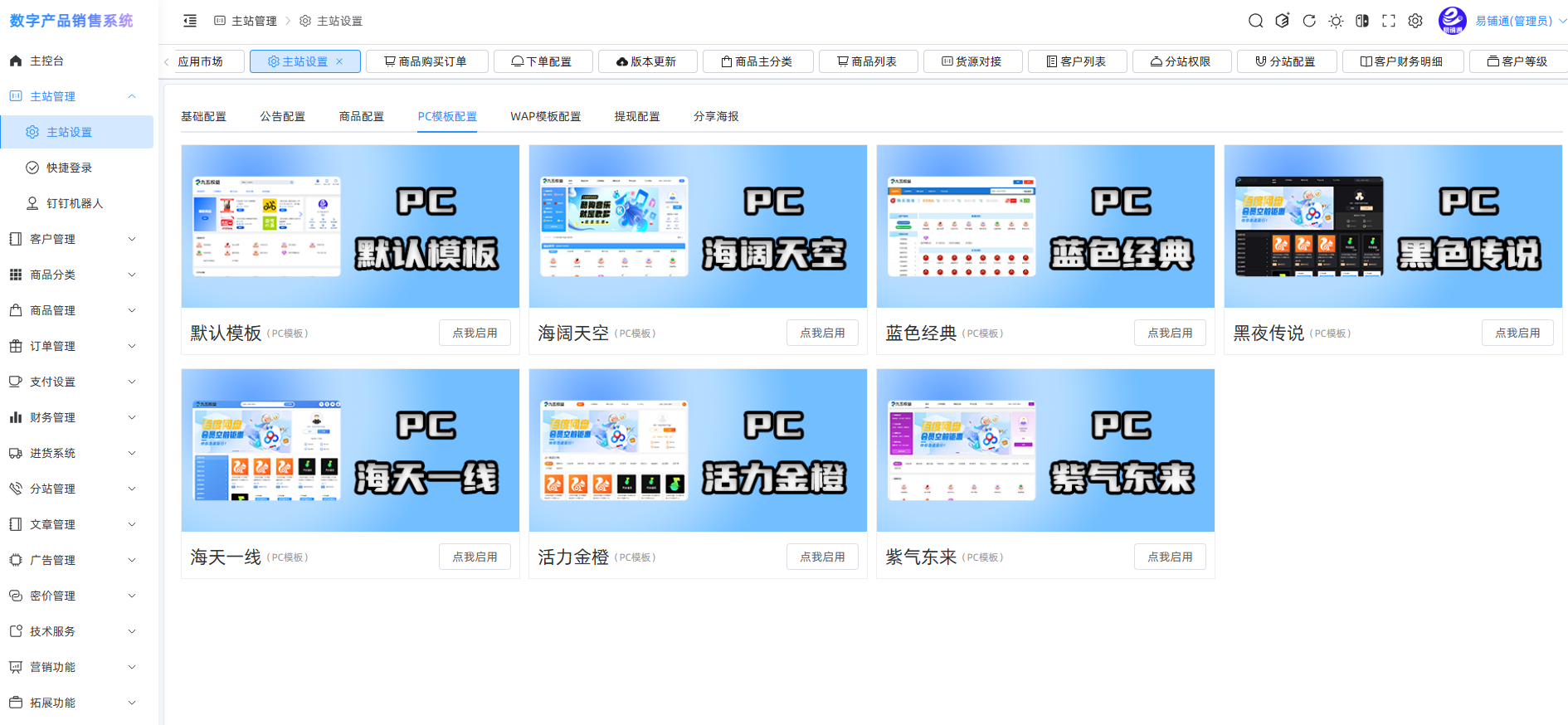Open the search magnifier icon in header

(1256, 21)
